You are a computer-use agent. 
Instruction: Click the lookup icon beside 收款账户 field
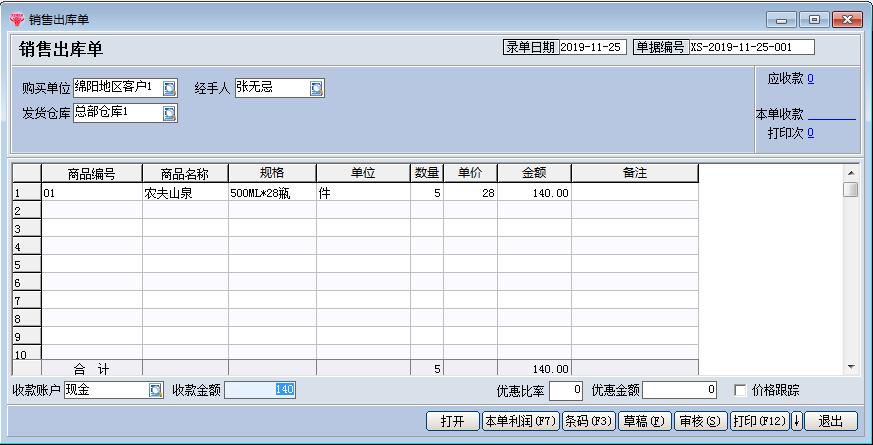155,390
